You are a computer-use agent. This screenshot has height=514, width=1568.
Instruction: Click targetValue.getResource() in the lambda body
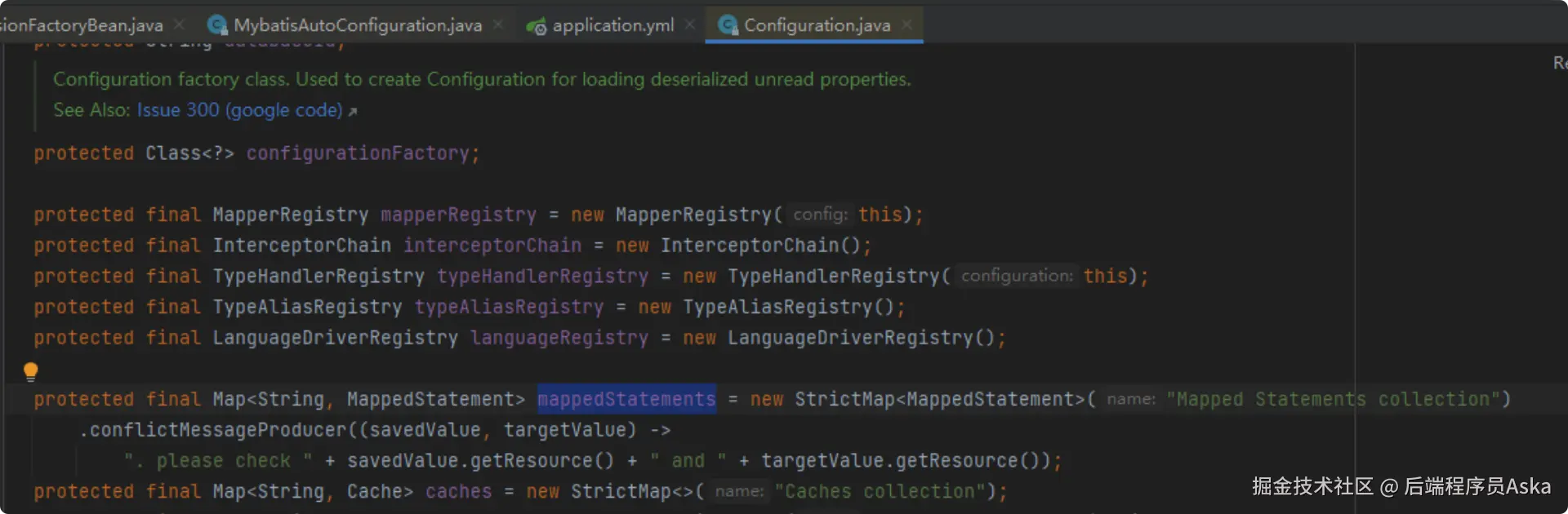coord(900,461)
